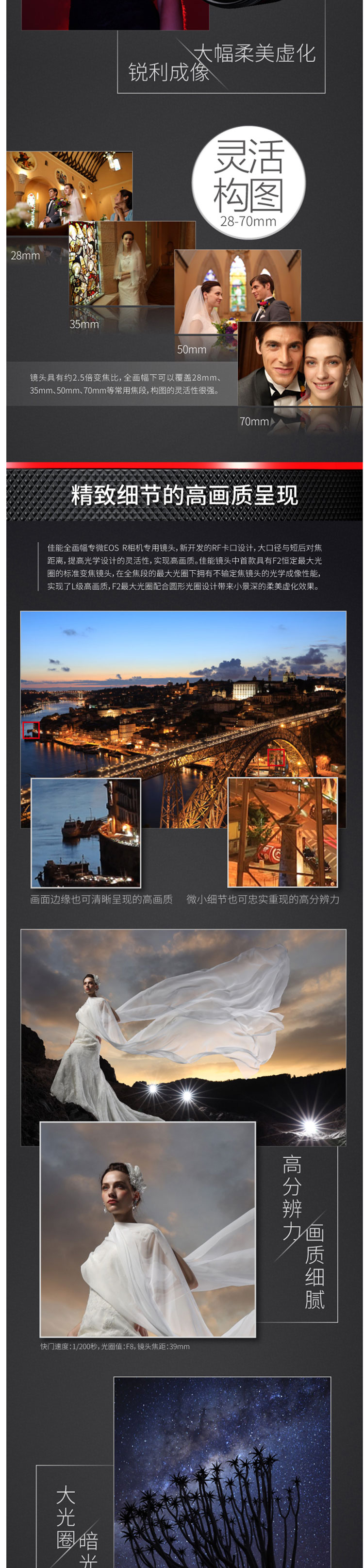This screenshot has width=364, height=1568.
Task: View the enlarged boat crop thumbnail
Action: tap(86, 832)
